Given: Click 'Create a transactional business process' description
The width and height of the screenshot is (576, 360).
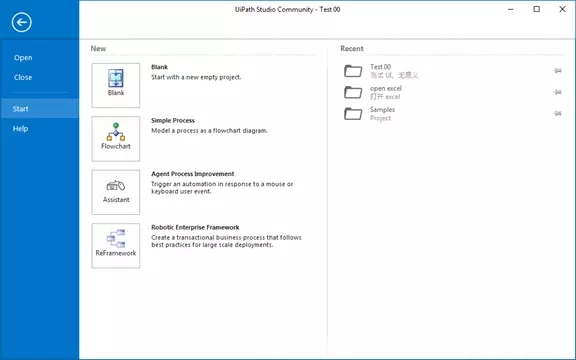Looking at the screenshot, I should coord(226,241).
